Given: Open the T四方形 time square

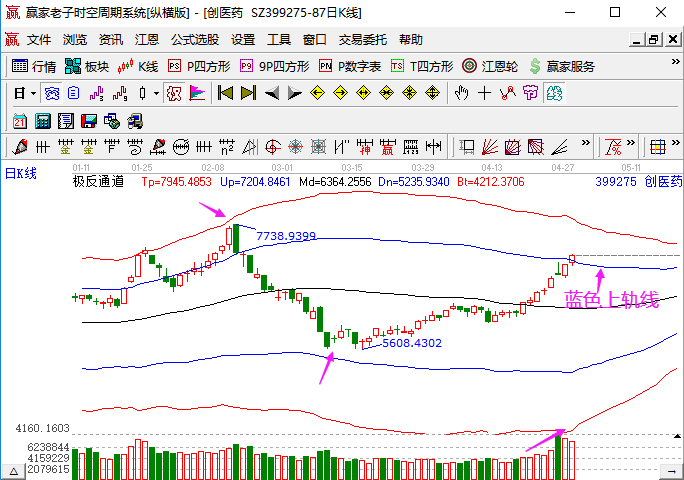Looking at the screenshot, I should 422,66.
